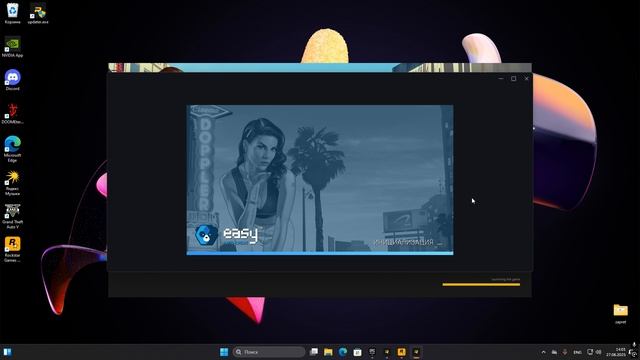Close the launcher window
This screenshot has height=360, width=640.
click(x=527, y=78)
